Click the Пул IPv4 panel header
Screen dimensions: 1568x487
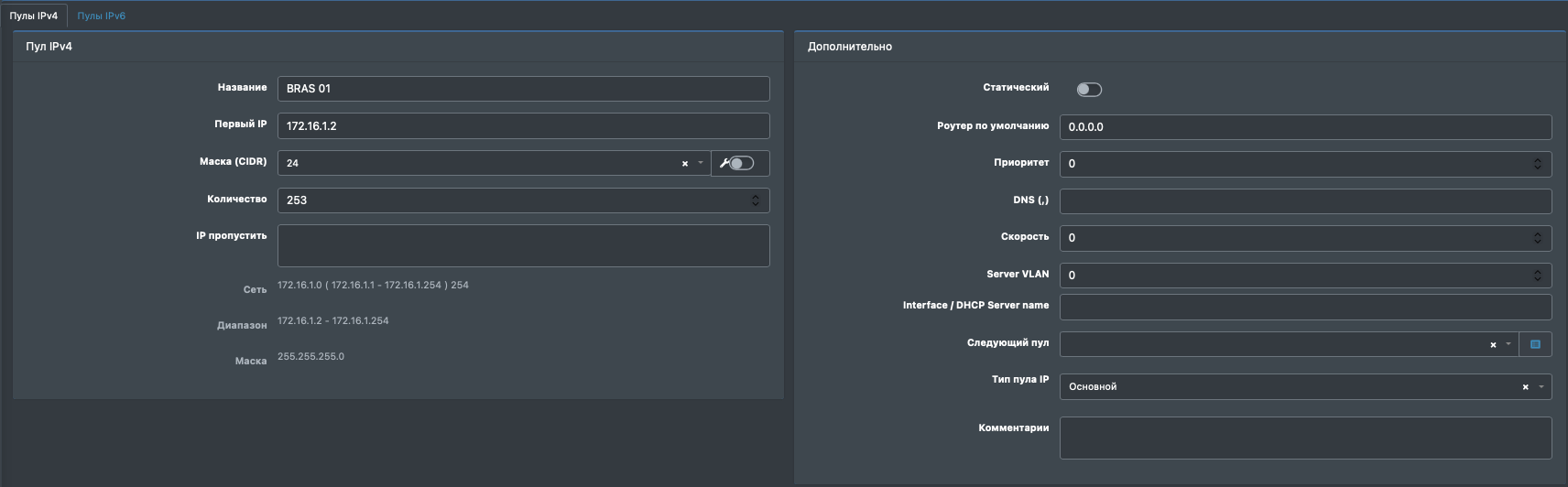(x=398, y=47)
